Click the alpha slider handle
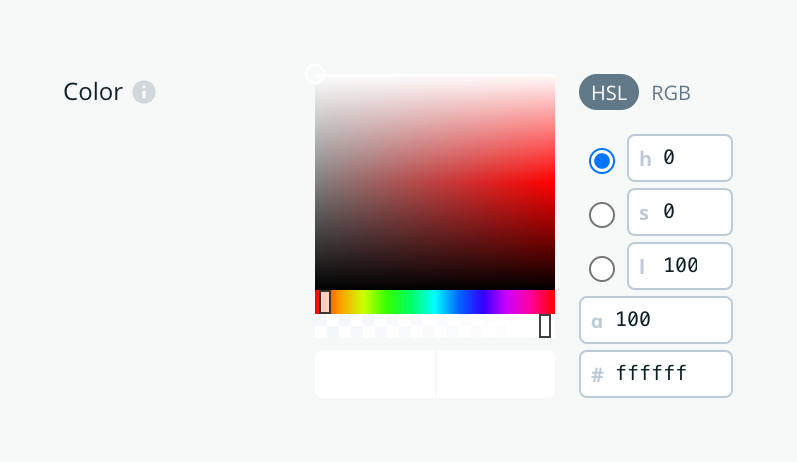Viewport: 797px width, 462px height. pos(545,326)
